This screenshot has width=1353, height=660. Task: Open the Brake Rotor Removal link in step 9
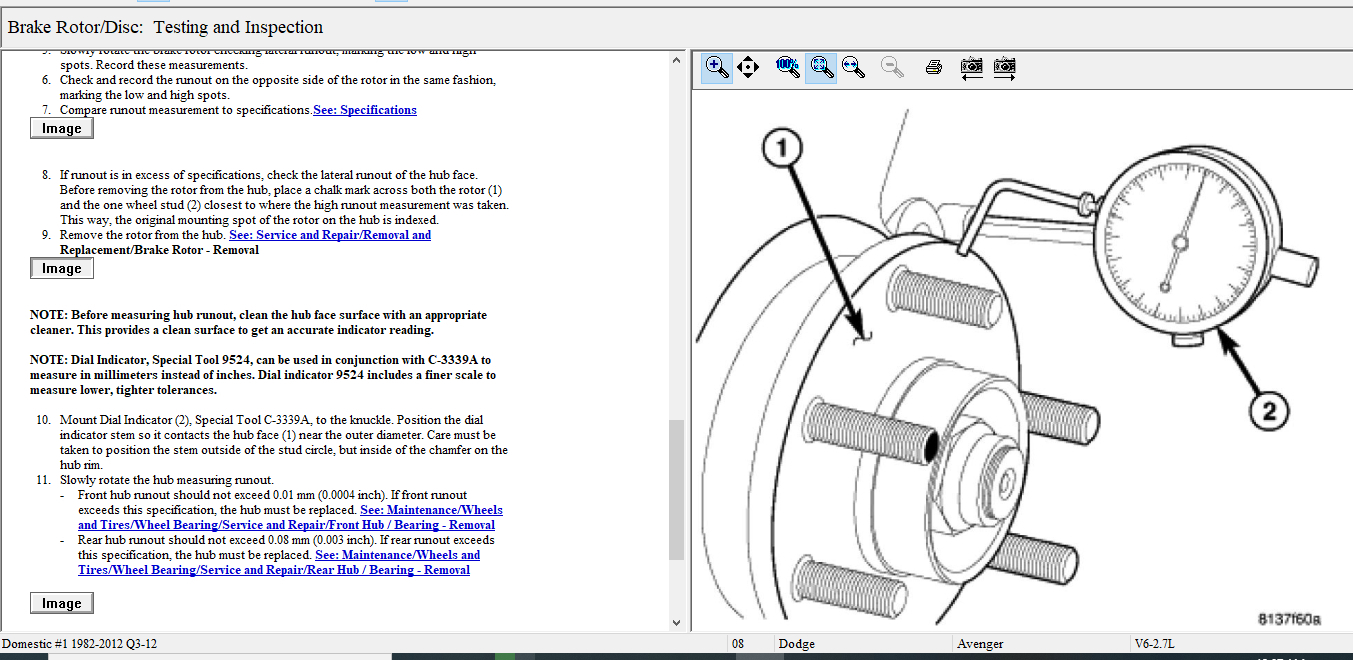pyautogui.click(x=330, y=235)
